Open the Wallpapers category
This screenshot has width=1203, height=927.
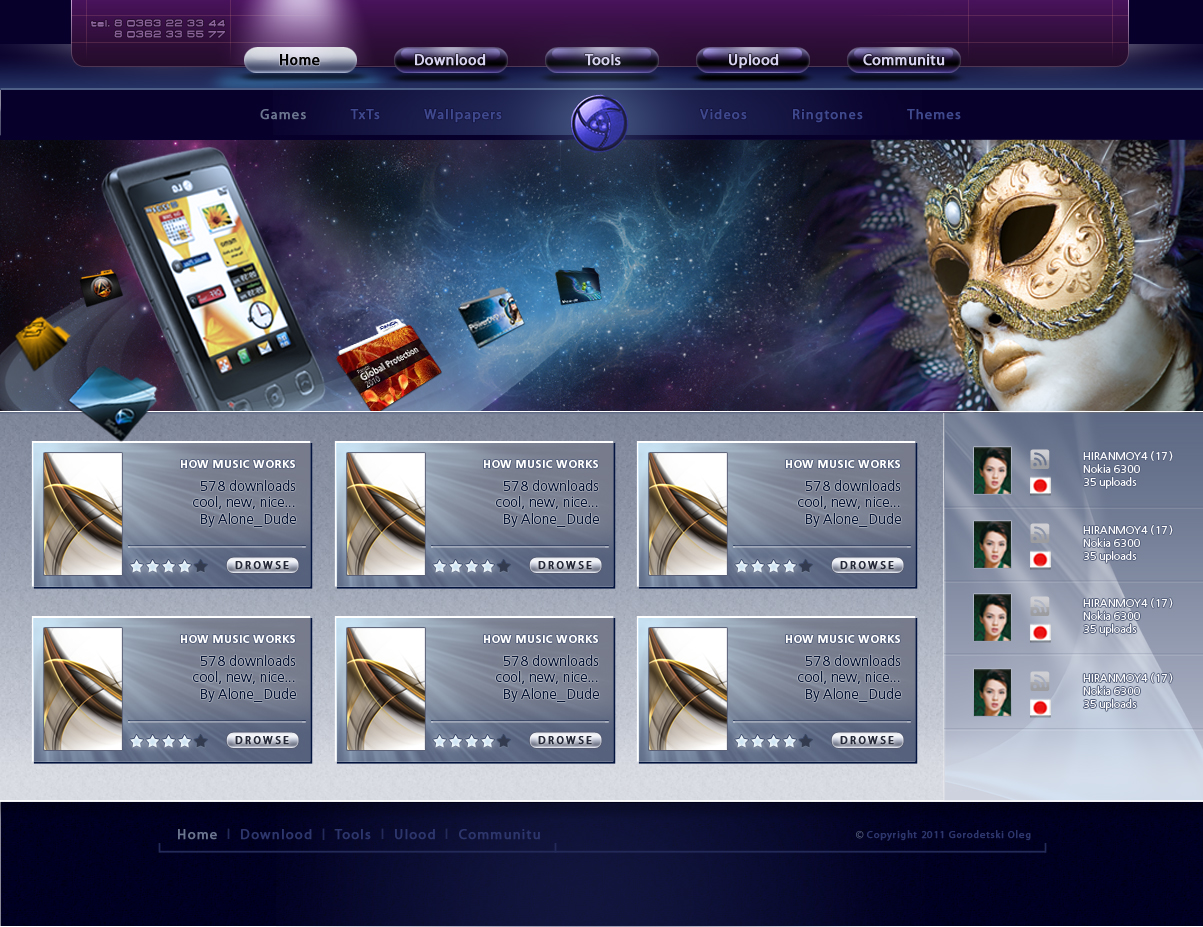463,115
